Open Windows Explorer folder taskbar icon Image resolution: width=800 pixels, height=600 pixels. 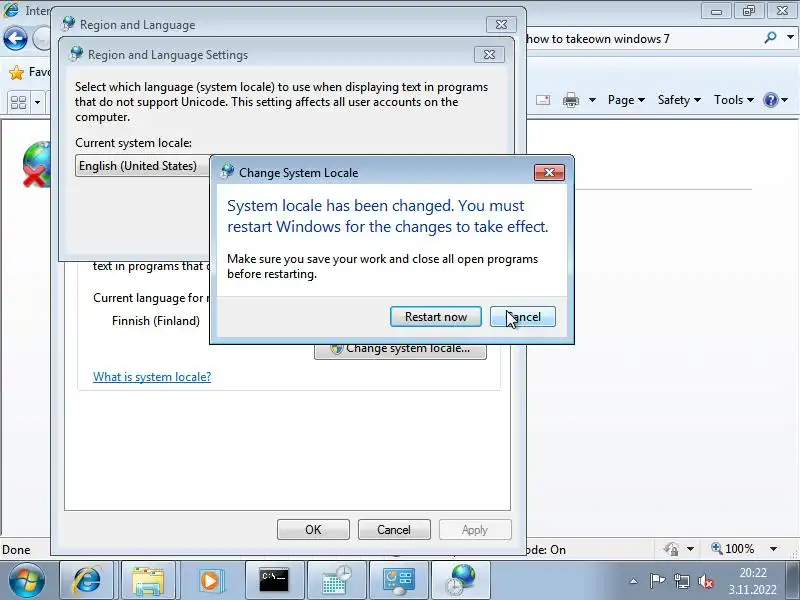(x=148, y=581)
